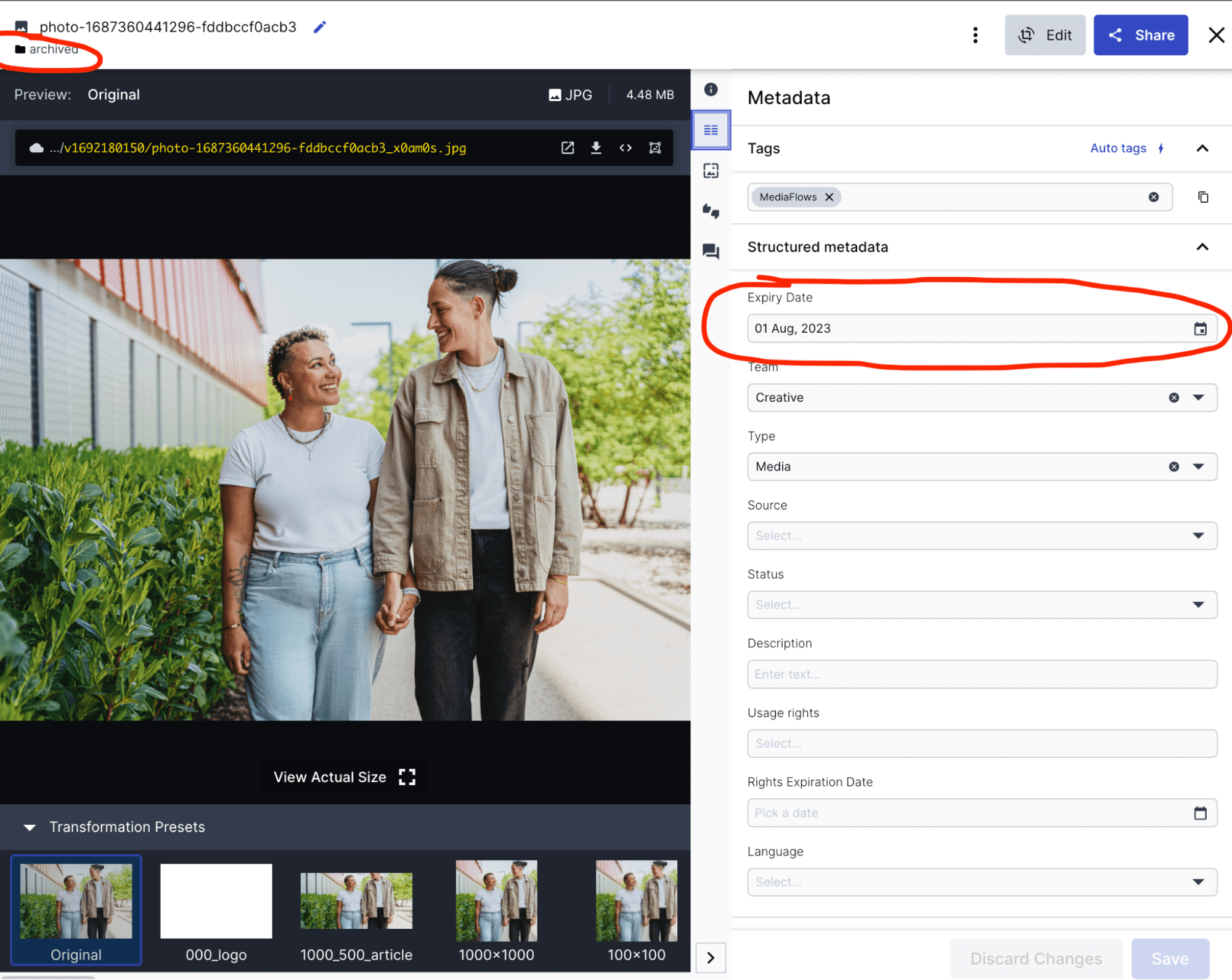
Task: Collapse the Structured metadata section
Action: pyautogui.click(x=1202, y=247)
